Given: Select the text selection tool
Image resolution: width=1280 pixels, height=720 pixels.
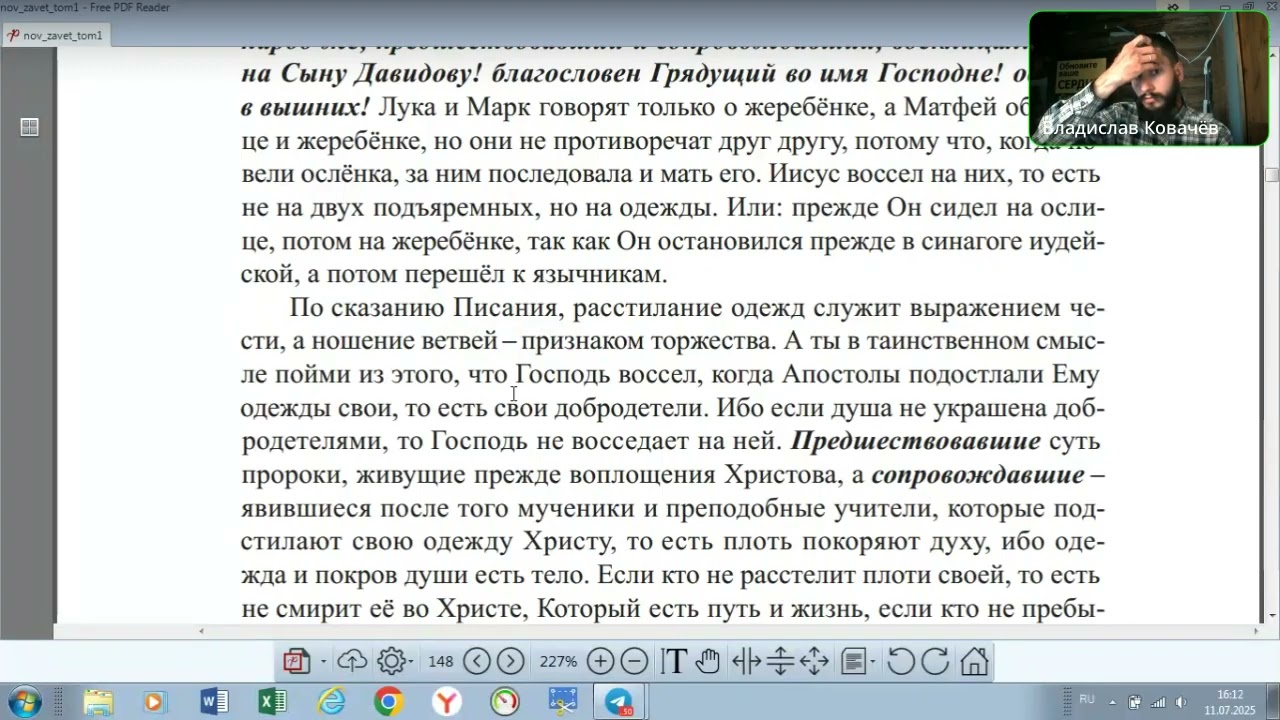Looking at the screenshot, I should pos(674,661).
